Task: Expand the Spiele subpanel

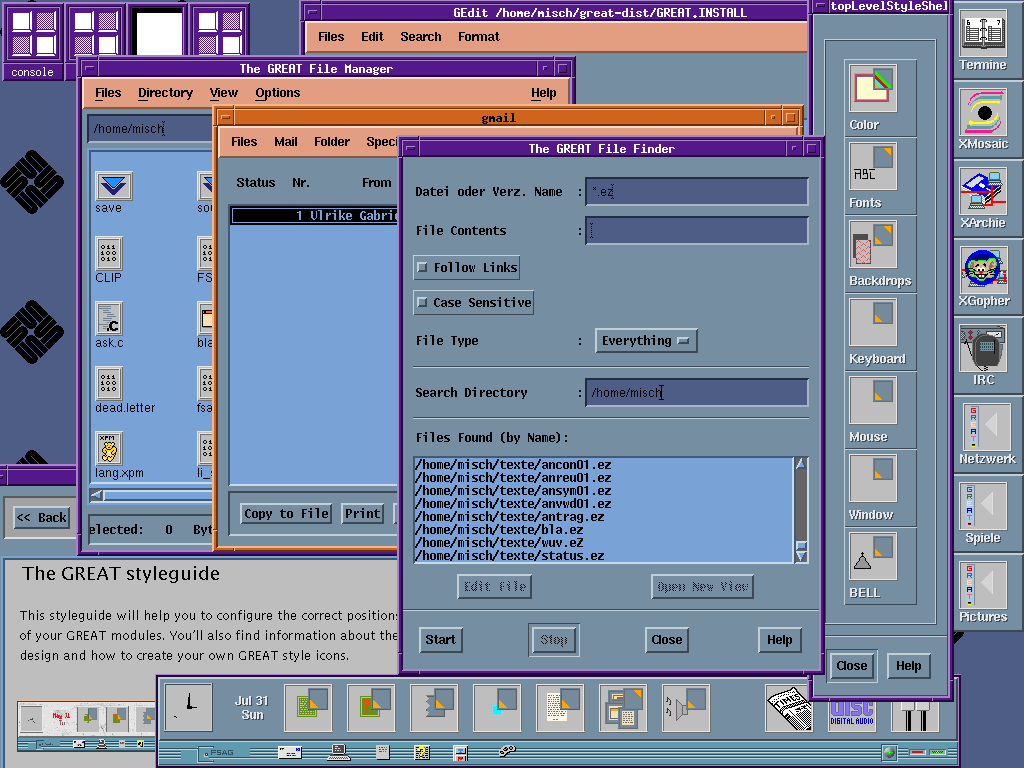Action: point(983,505)
